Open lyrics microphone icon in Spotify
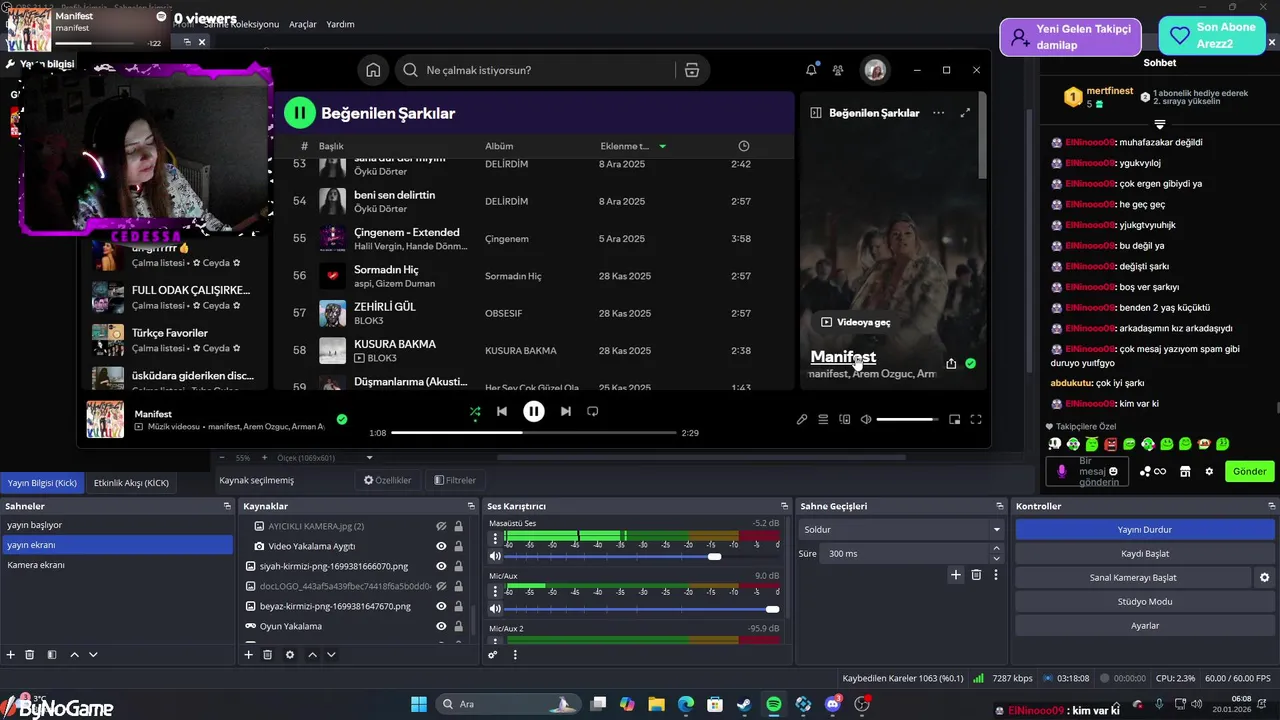Viewport: 1280px width, 720px height. coord(802,419)
